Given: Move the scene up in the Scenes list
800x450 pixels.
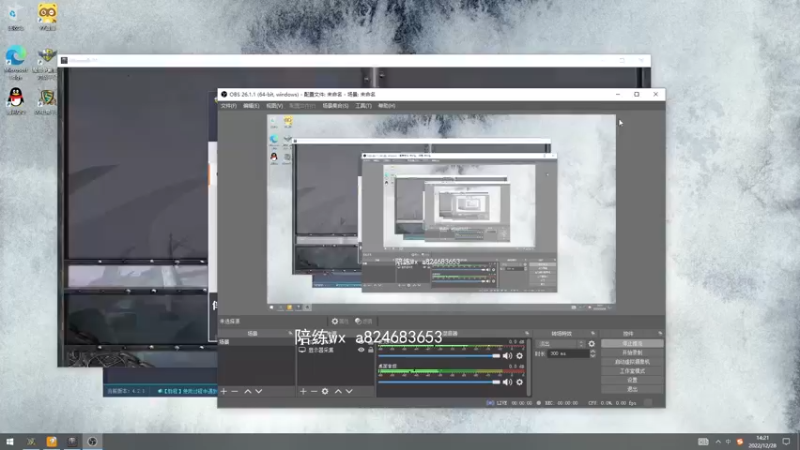Looking at the screenshot, I should [247, 391].
